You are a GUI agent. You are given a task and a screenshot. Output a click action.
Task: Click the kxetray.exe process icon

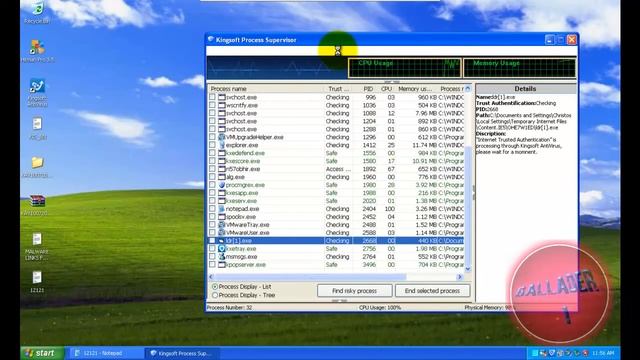coord(222,249)
